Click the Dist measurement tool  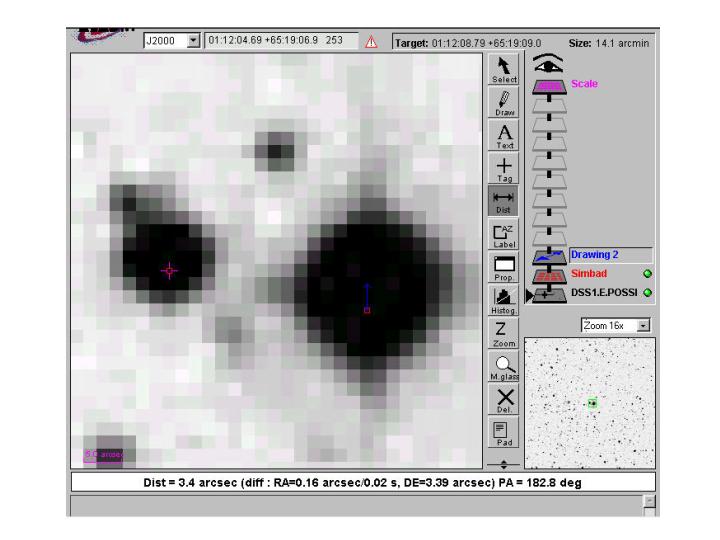click(505, 201)
